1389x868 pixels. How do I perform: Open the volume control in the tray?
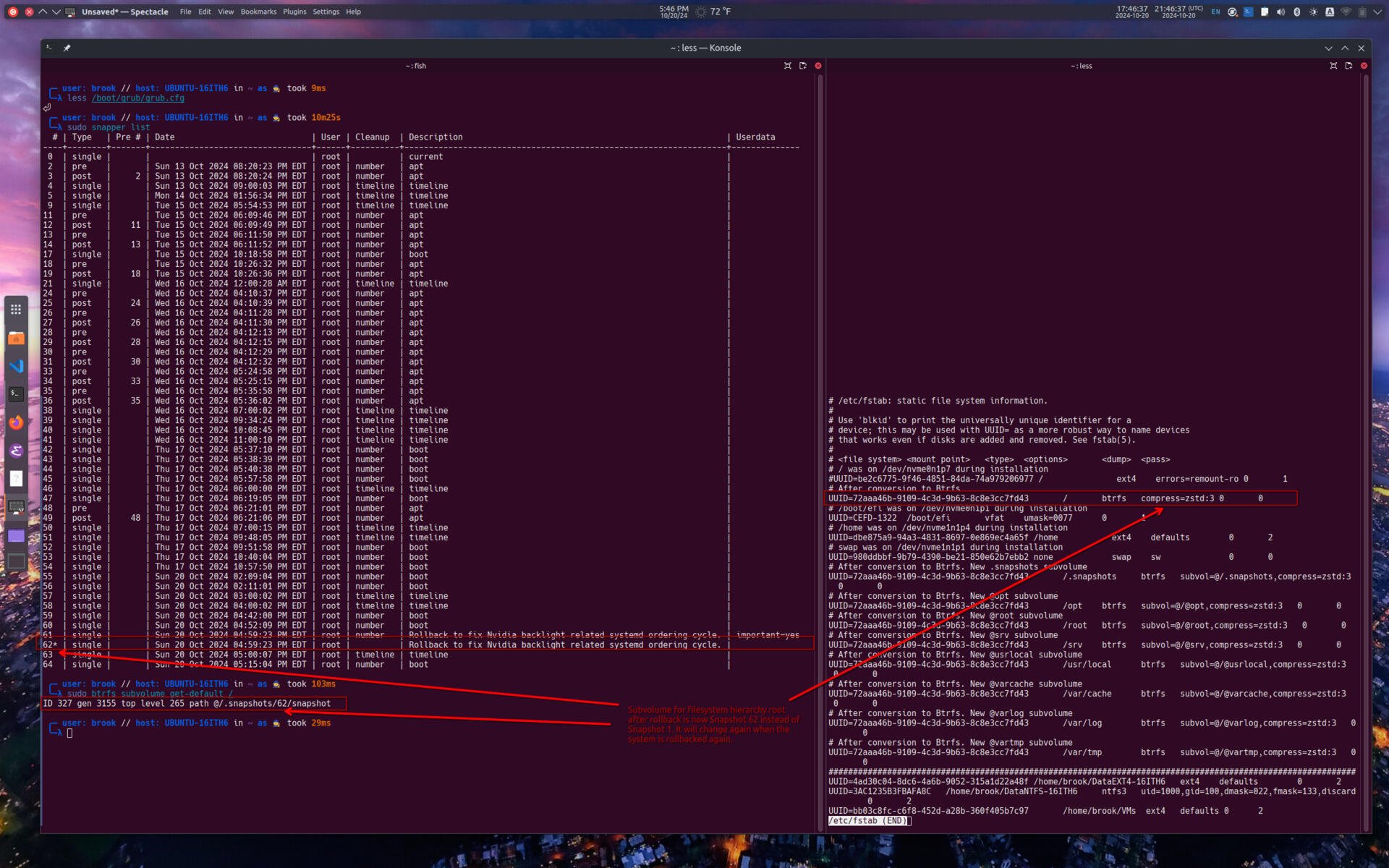pos(1280,12)
